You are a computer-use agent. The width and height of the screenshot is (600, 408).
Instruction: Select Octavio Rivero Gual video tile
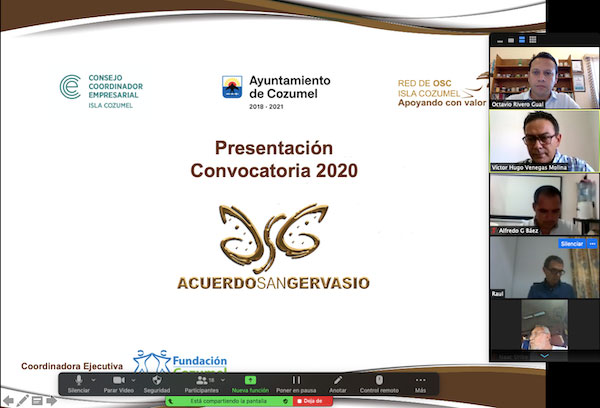click(544, 78)
